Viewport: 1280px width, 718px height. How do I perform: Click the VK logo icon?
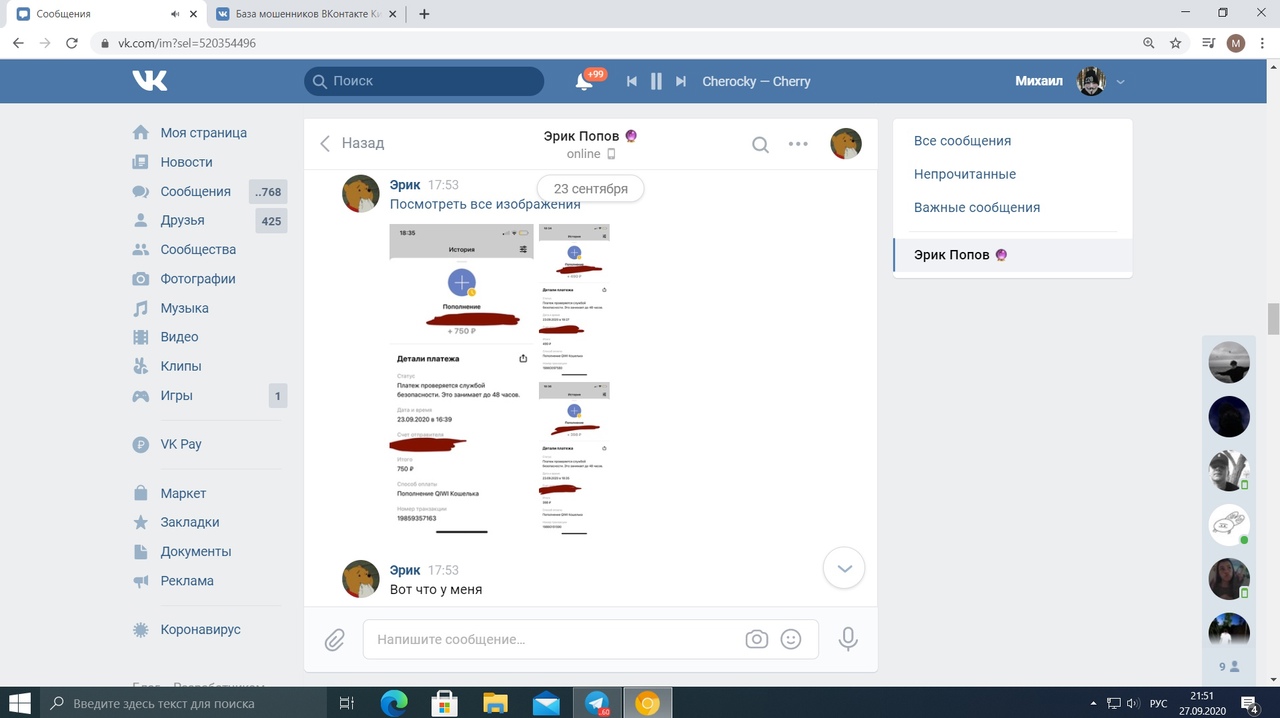(150, 81)
